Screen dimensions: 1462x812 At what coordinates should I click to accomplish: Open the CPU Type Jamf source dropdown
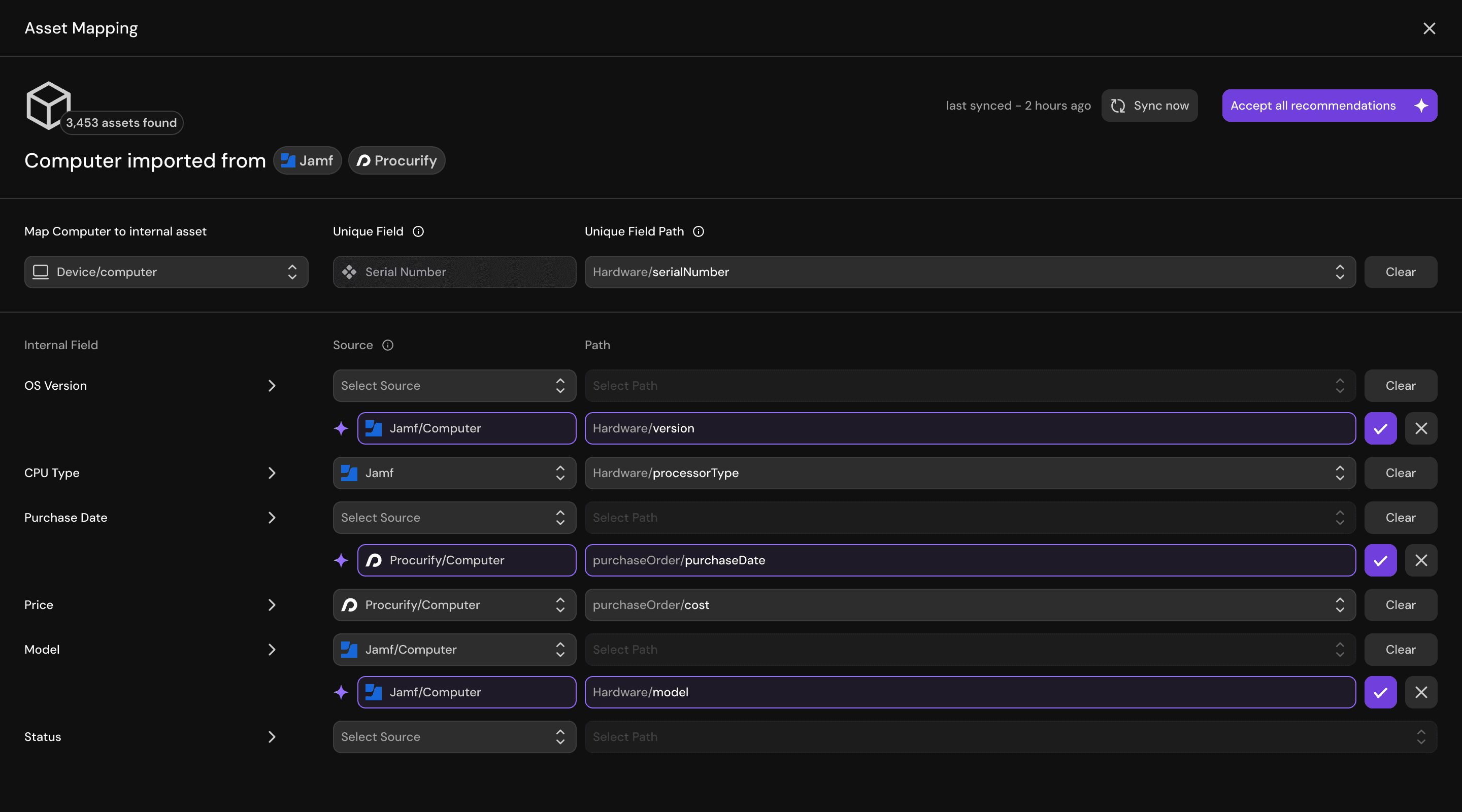click(x=454, y=472)
